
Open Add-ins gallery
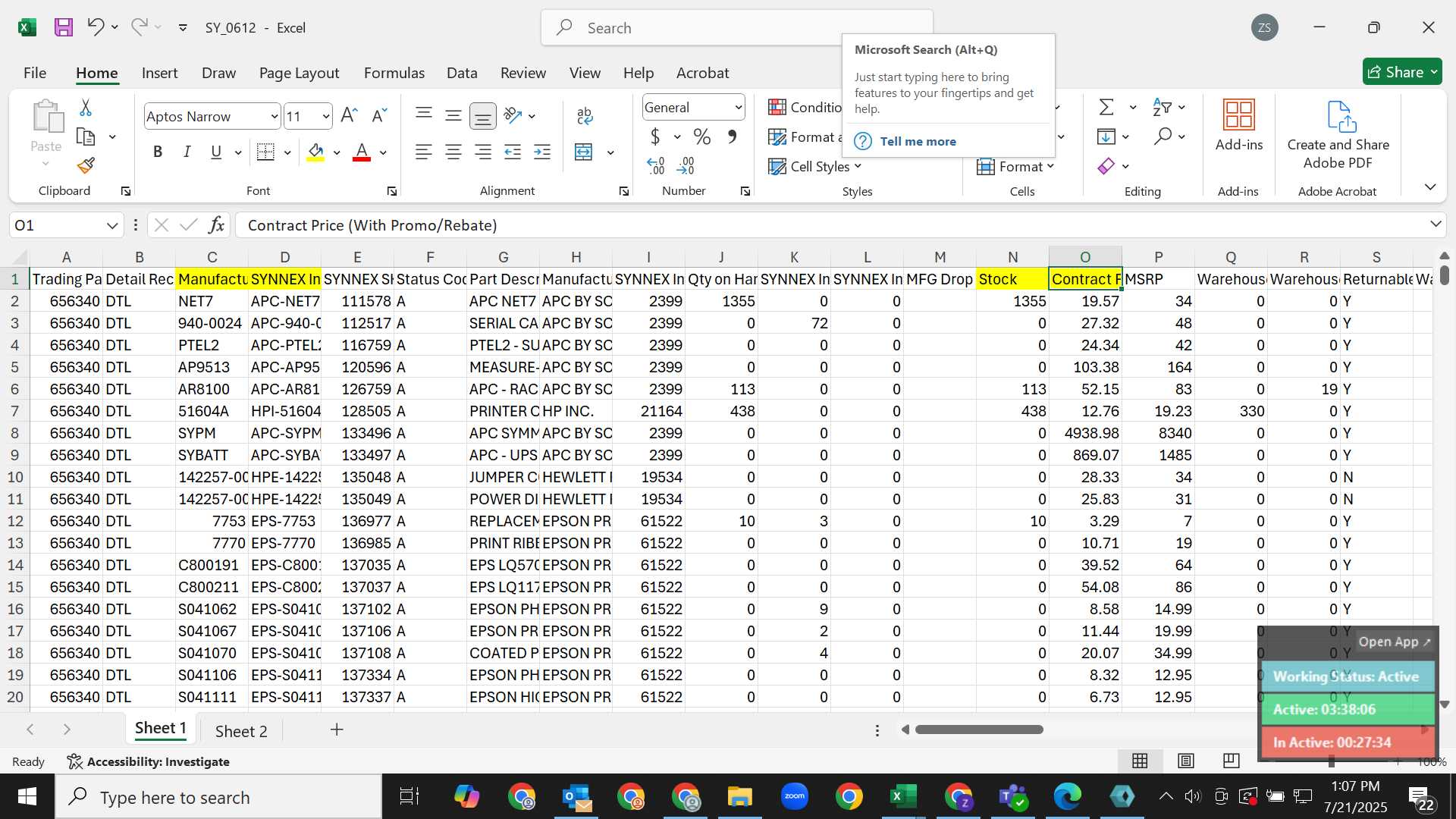pos(1239,126)
